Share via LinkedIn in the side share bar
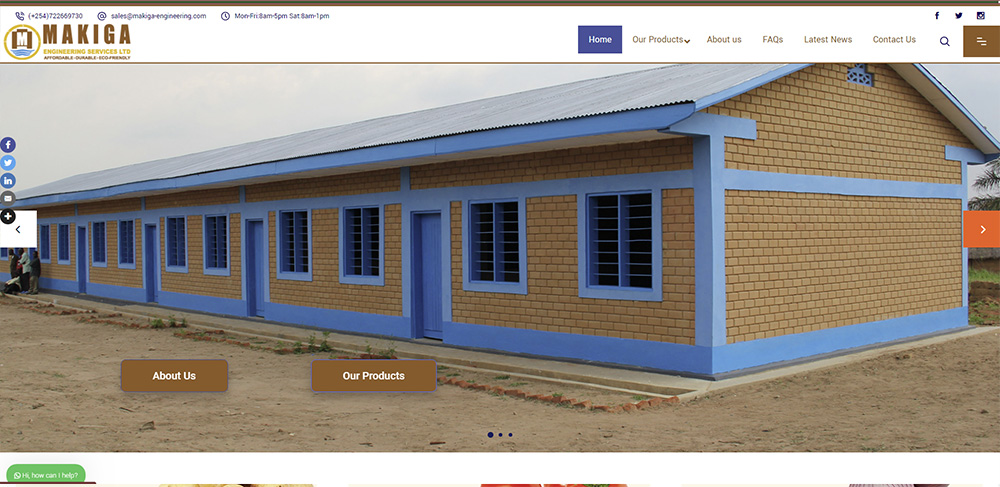This screenshot has width=1000, height=487. (x=8, y=180)
